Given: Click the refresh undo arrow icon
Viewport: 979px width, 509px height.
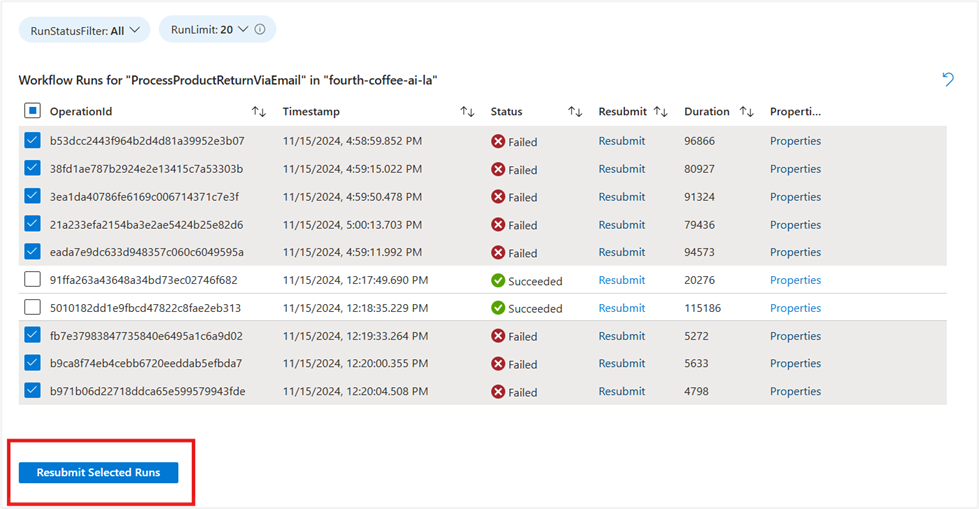Looking at the screenshot, I should point(948,79).
